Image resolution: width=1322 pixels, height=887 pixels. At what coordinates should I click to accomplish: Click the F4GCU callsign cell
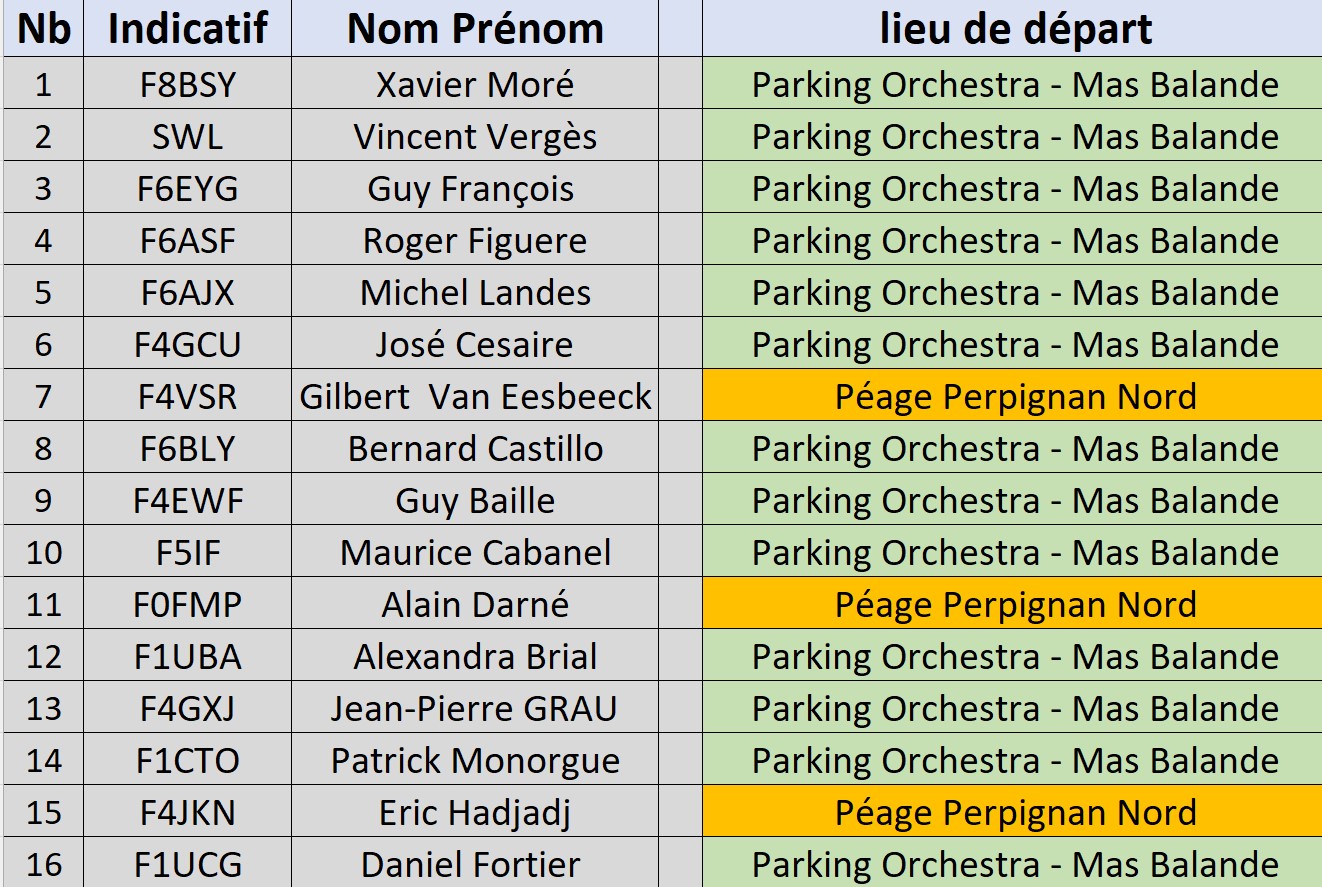(187, 344)
